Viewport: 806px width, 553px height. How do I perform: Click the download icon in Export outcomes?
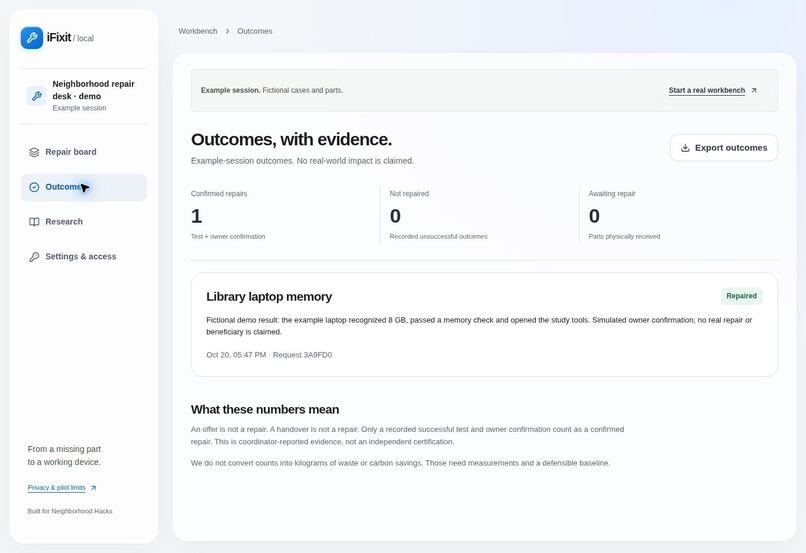pyautogui.click(x=685, y=148)
